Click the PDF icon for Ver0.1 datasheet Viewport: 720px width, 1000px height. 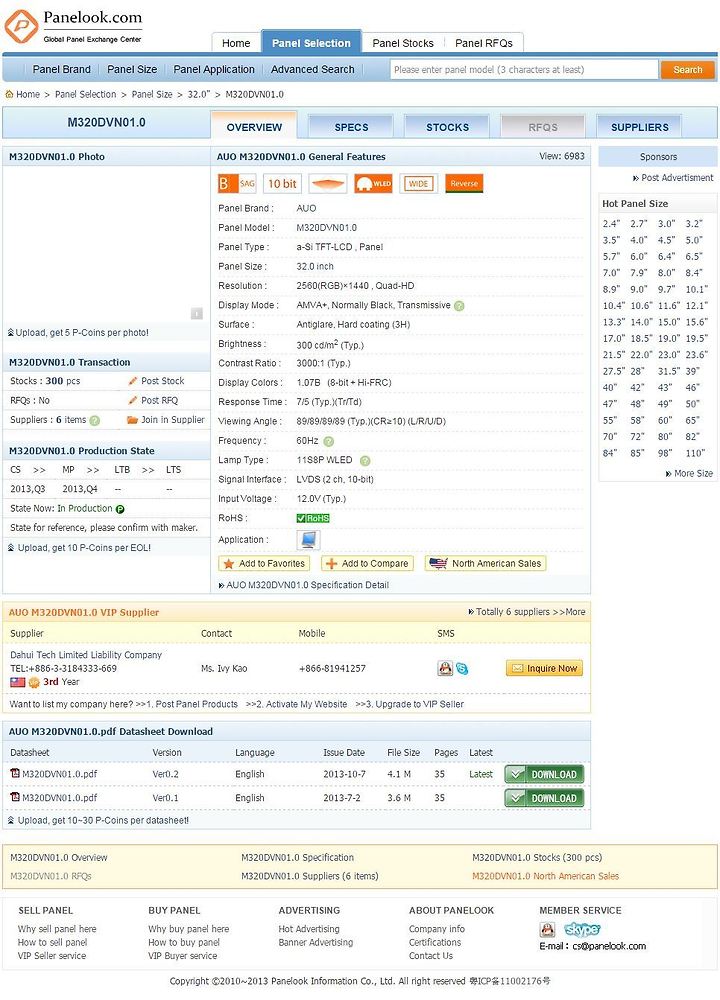pos(15,797)
